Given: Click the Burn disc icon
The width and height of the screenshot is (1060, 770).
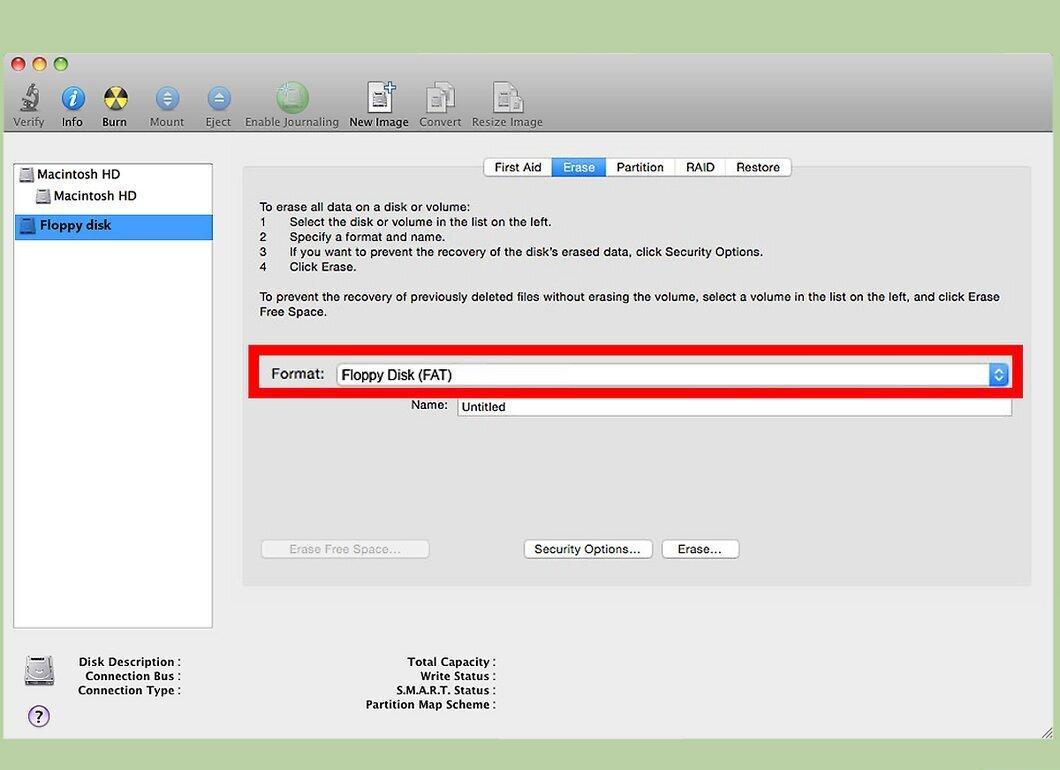Looking at the screenshot, I should [x=115, y=99].
